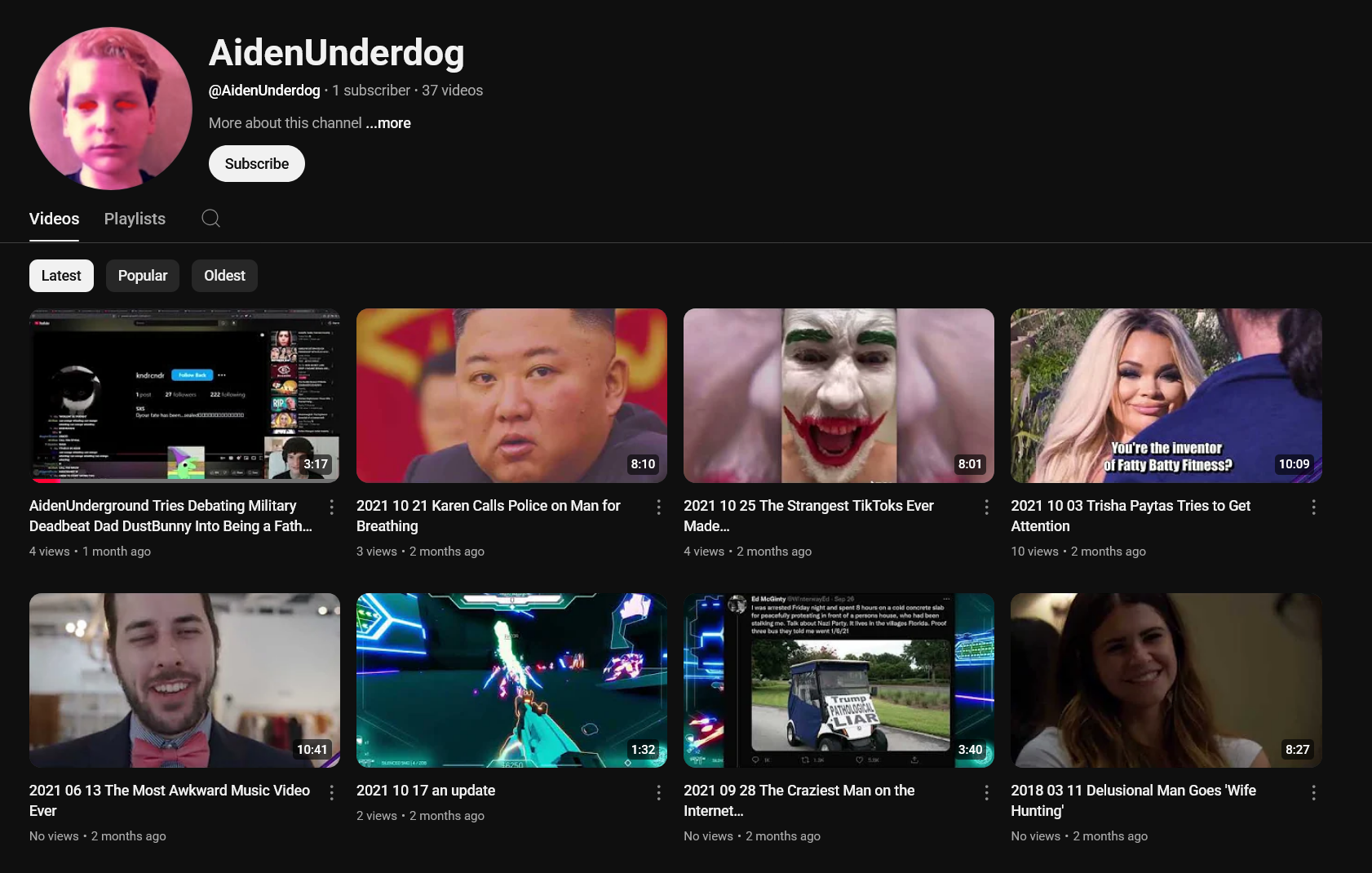Open options menu for '2021 10 17 an update'

point(658,792)
